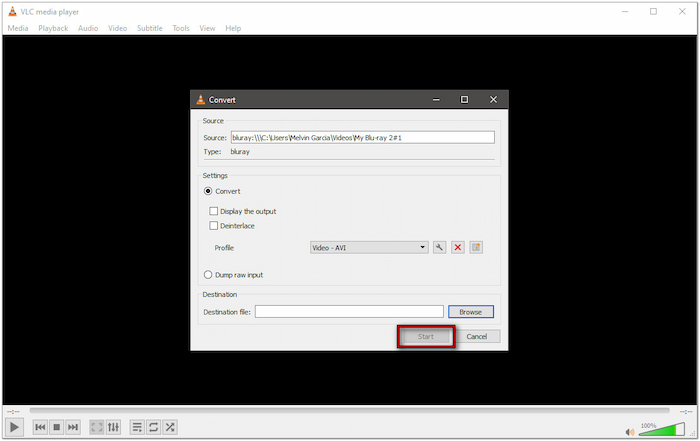Screen dimensions: 700x441
Task: Stop playback with the stop button
Action: 57,427
